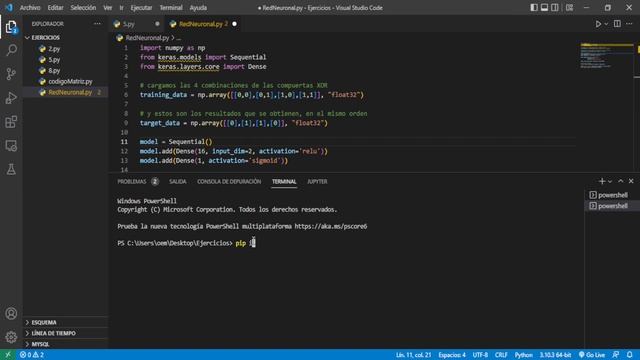Screen dimensions: 640x360
Task: Open the Explorer view in activity bar
Action: (11, 27)
